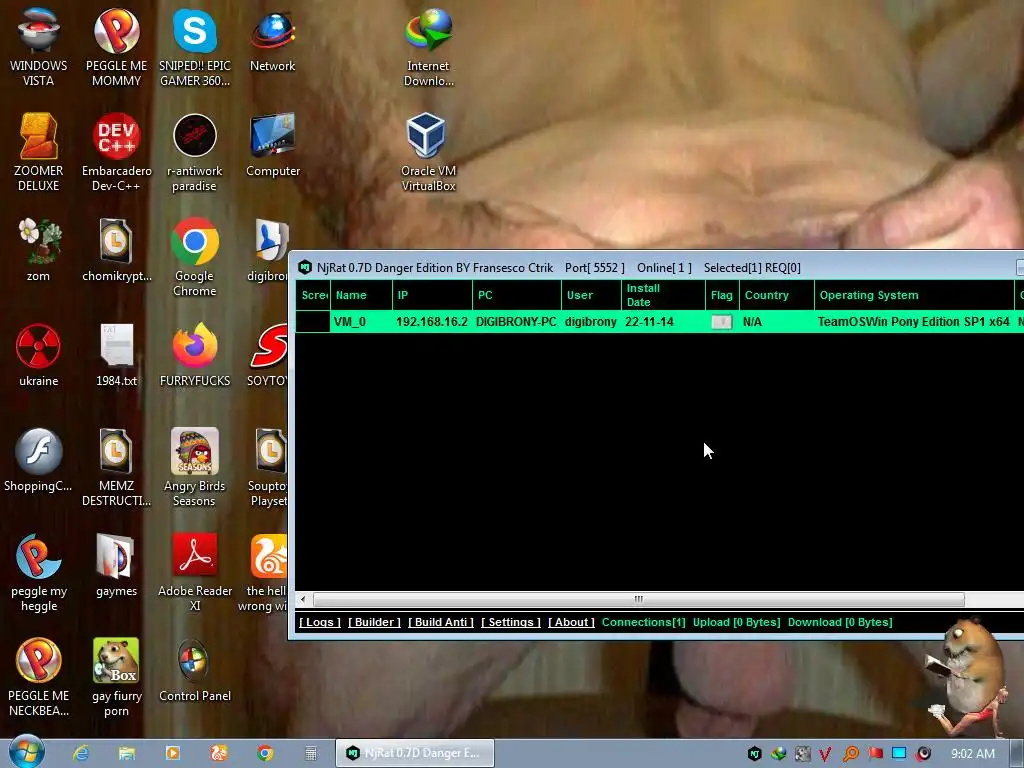Launch Google Chrome from desktop
Viewport: 1024px width, 768px height.
click(x=195, y=256)
